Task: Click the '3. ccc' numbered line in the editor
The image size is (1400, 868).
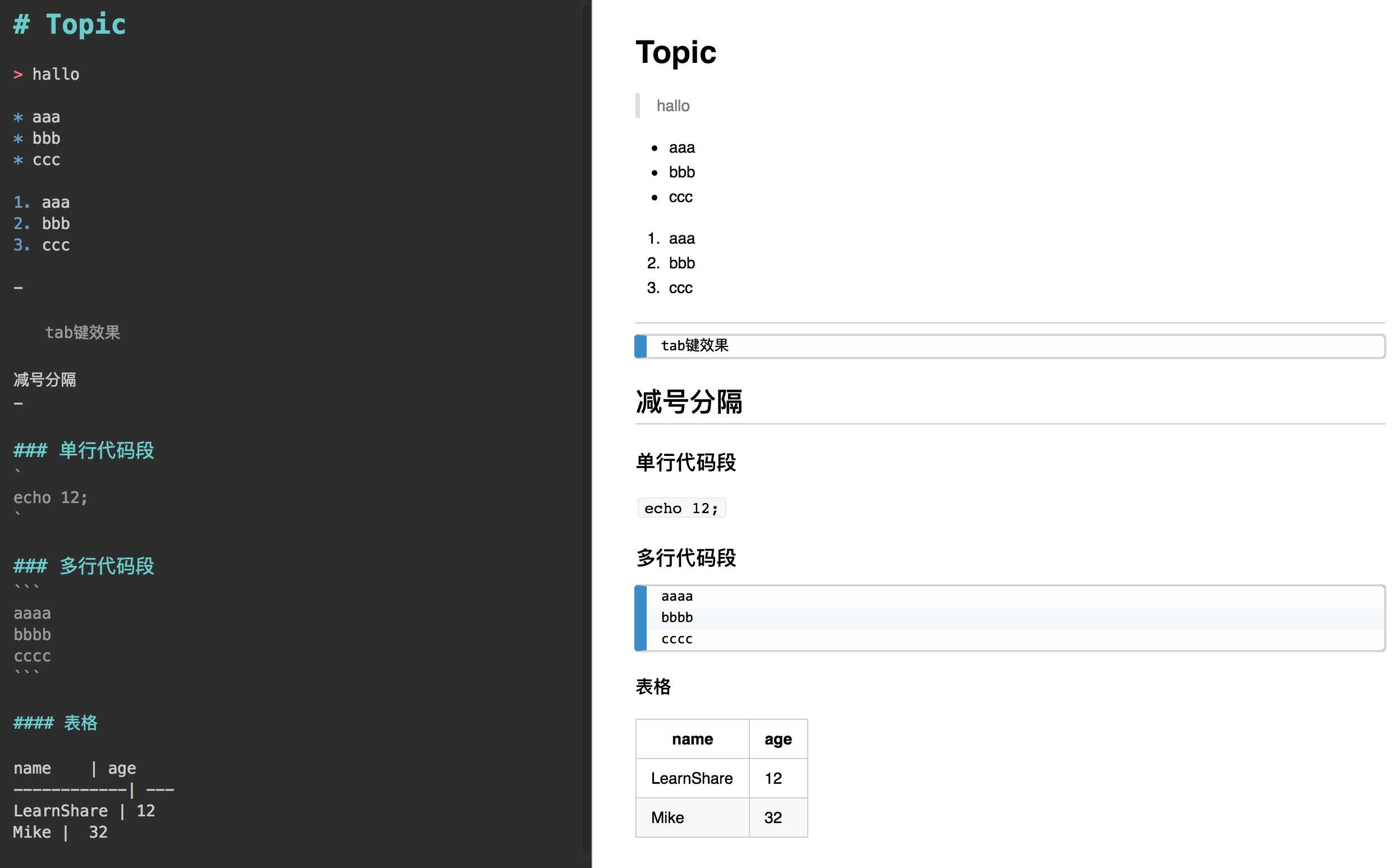Action: click(42, 245)
